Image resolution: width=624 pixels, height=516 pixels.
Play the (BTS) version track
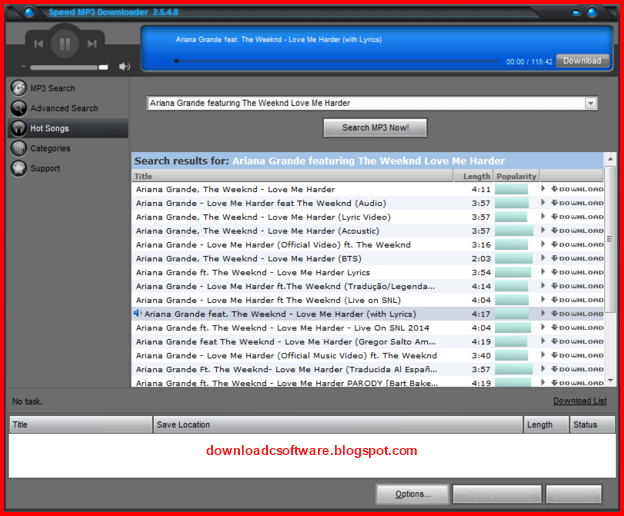tap(543, 258)
